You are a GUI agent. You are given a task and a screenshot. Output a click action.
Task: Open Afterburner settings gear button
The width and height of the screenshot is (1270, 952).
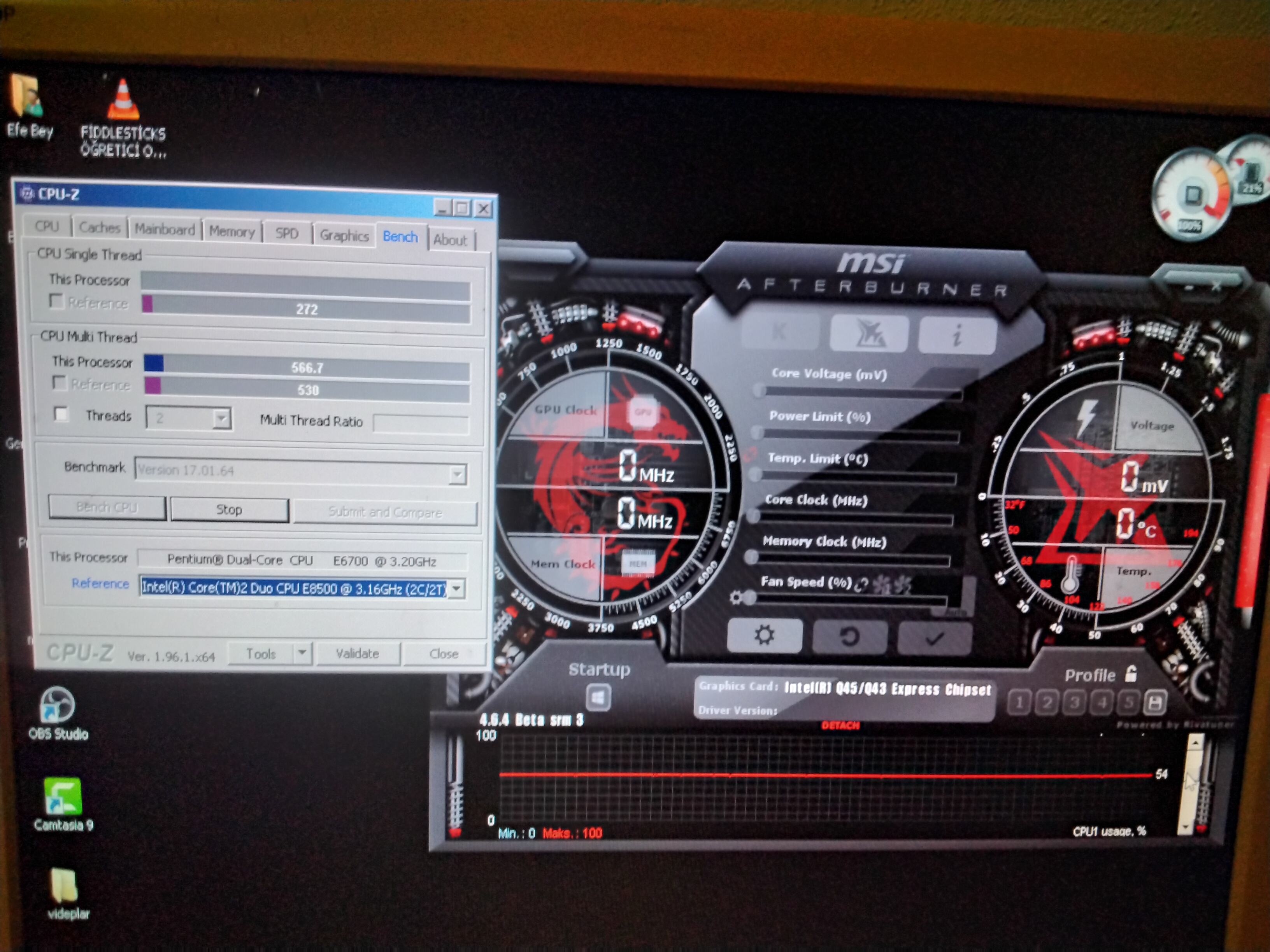(764, 635)
